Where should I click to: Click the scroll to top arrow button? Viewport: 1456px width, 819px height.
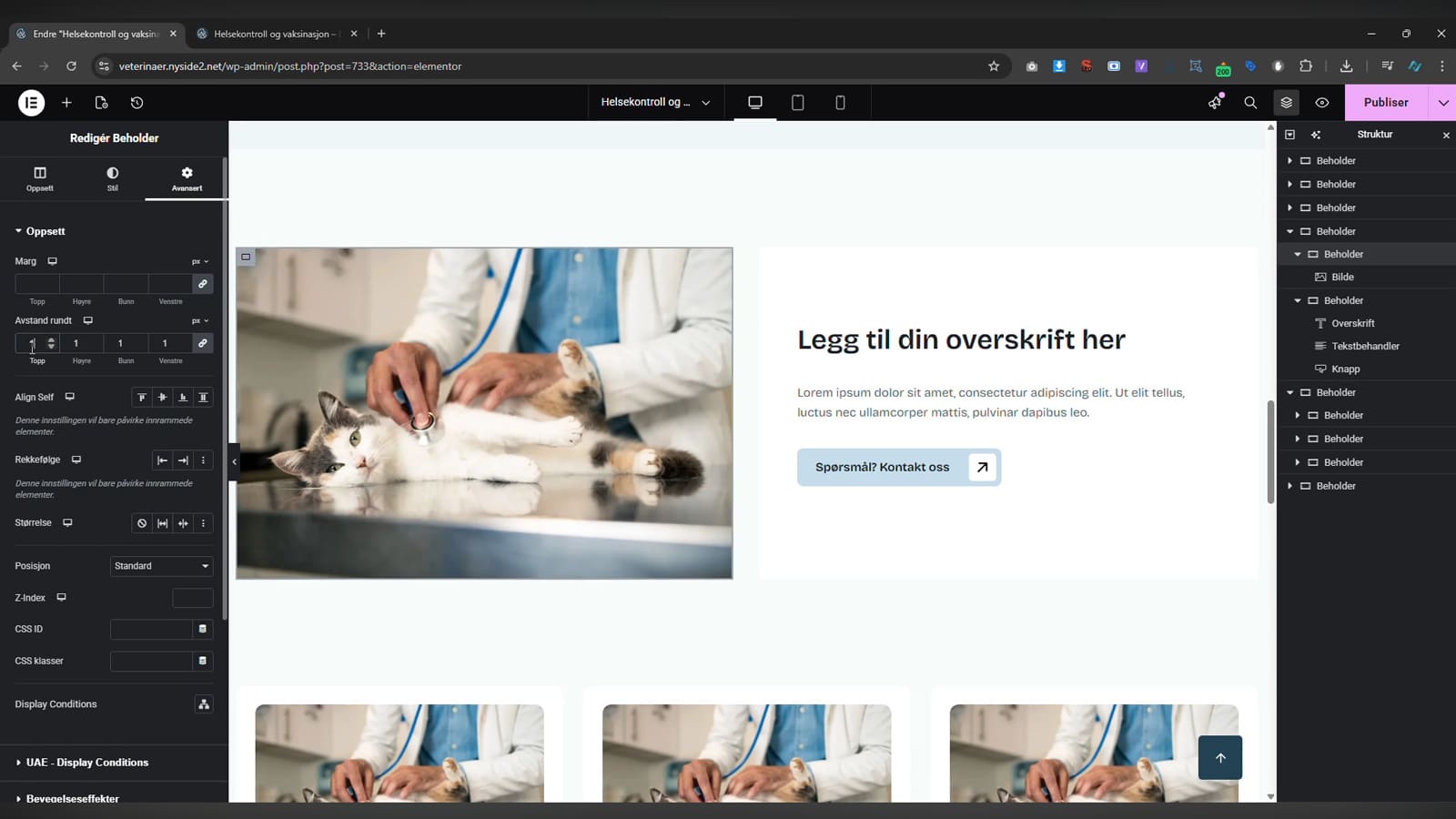pos(1220,757)
